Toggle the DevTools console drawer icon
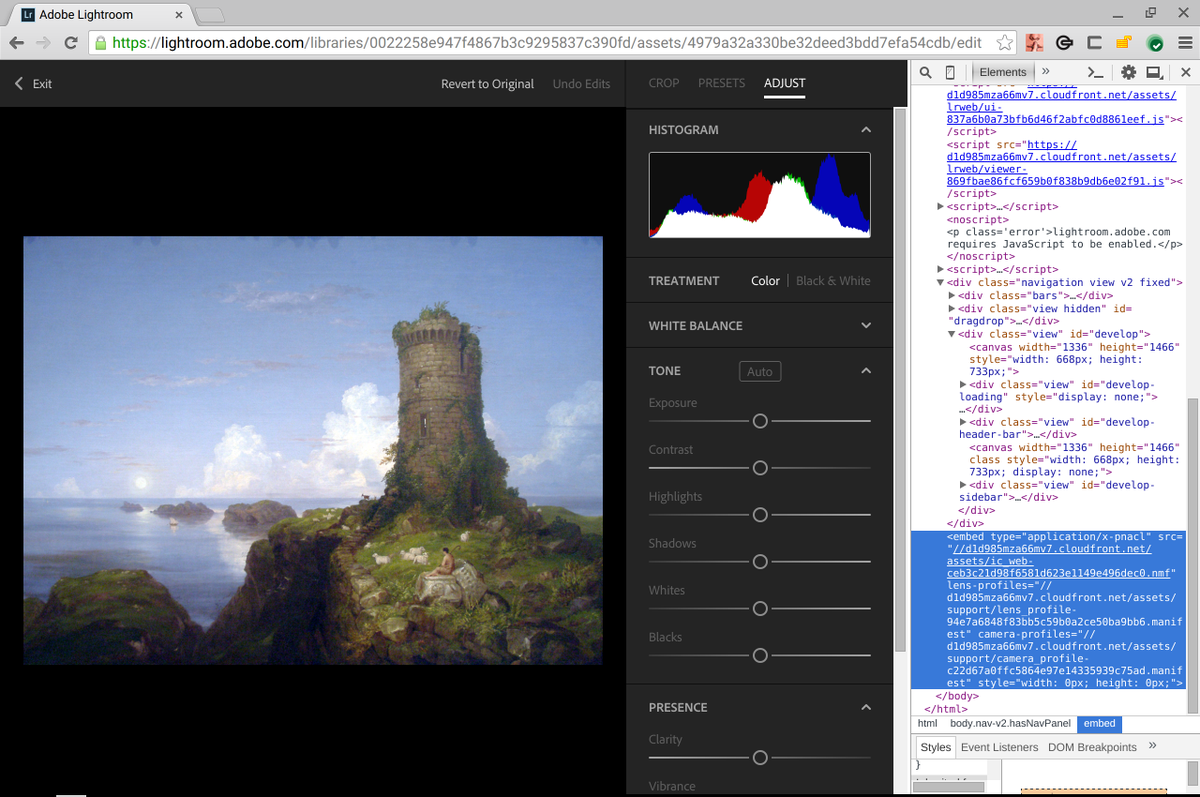This screenshot has height=797, width=1200. pos(1096,72)
